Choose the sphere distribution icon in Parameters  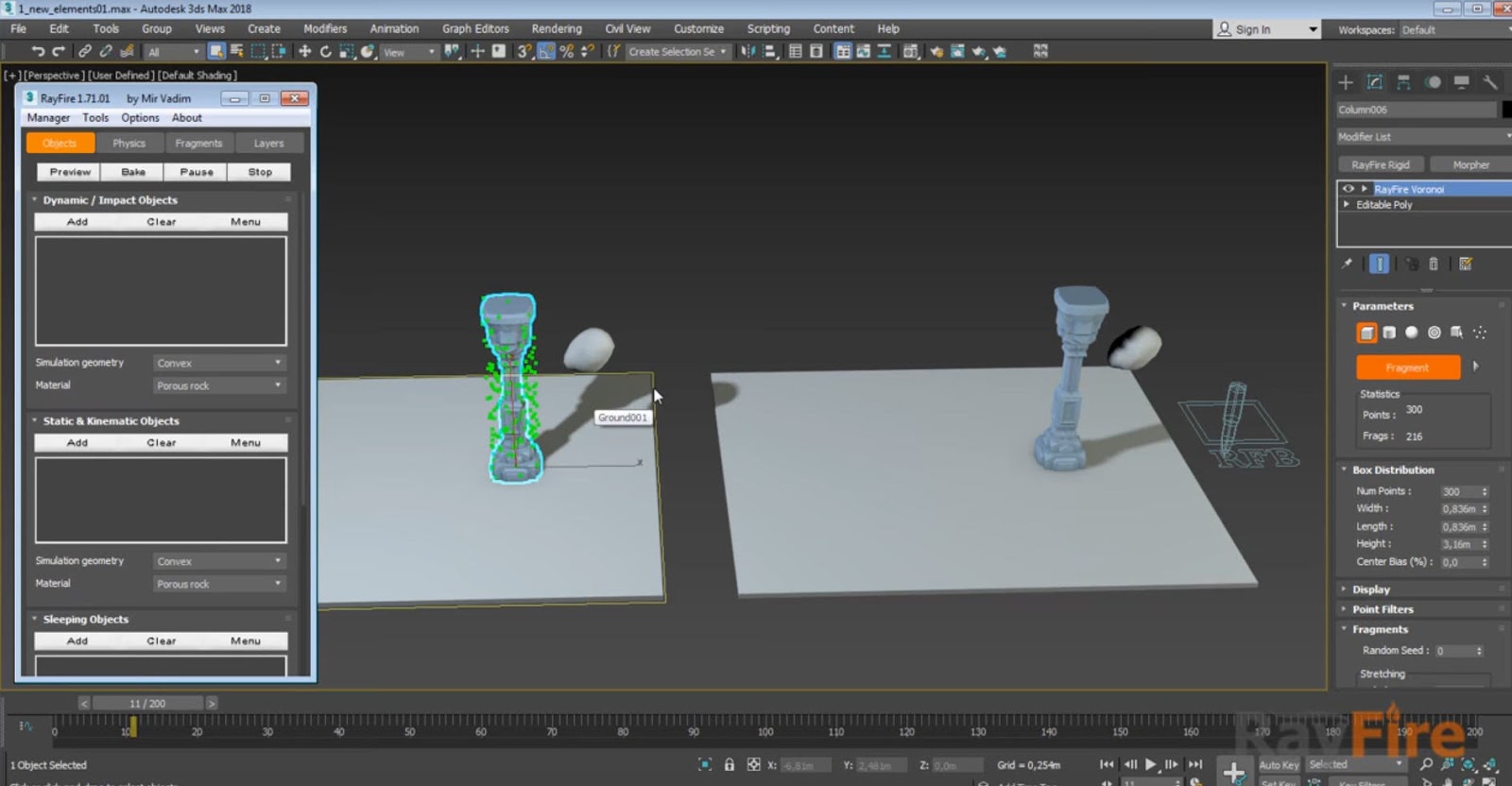tap(1411, 333)
